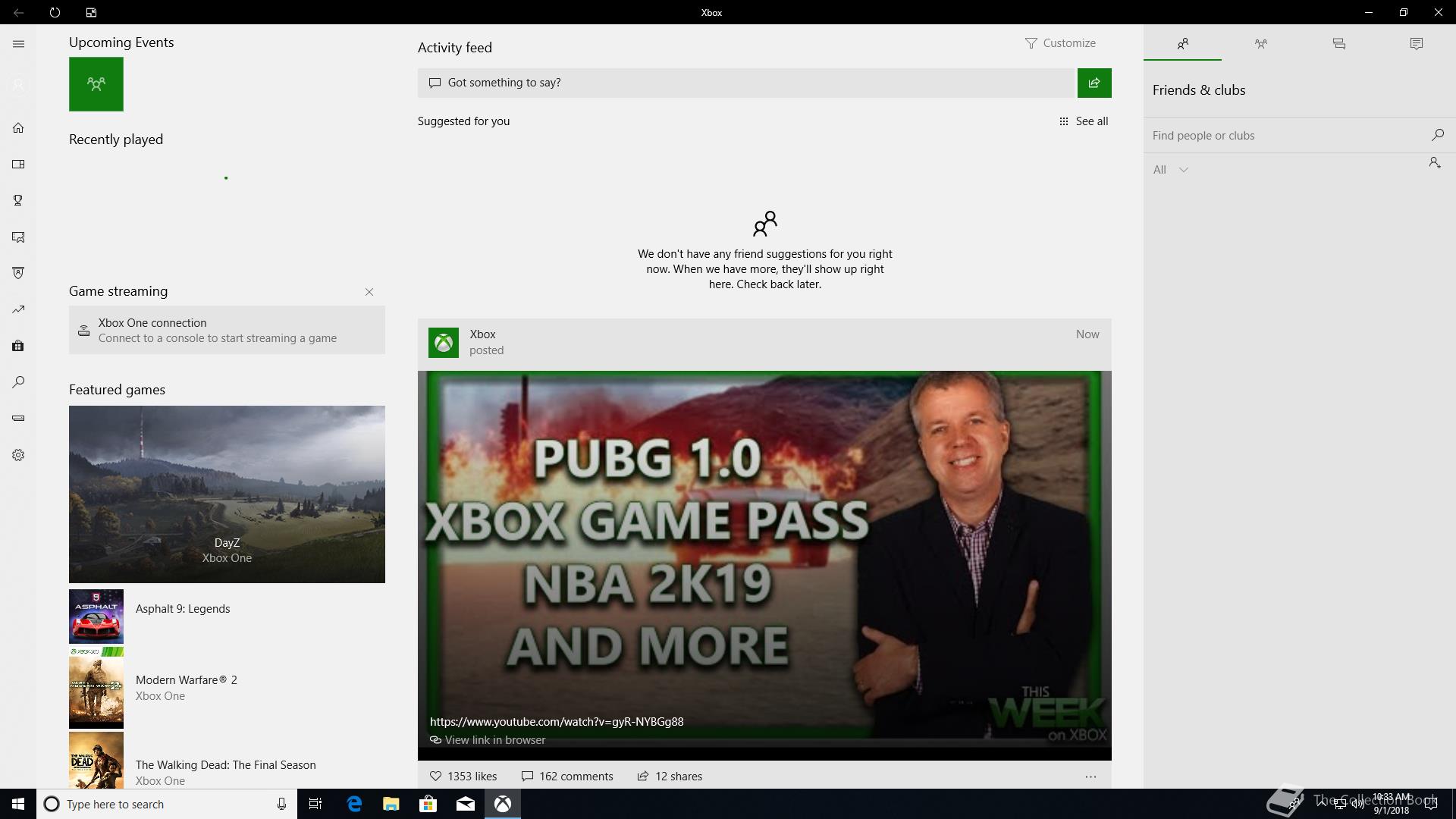Image resolution: width=1456 pixels, height=819 pixels.
Task: Open Connection console icon in sidebar
Action: pyautogui.click(x=18, y=418)
